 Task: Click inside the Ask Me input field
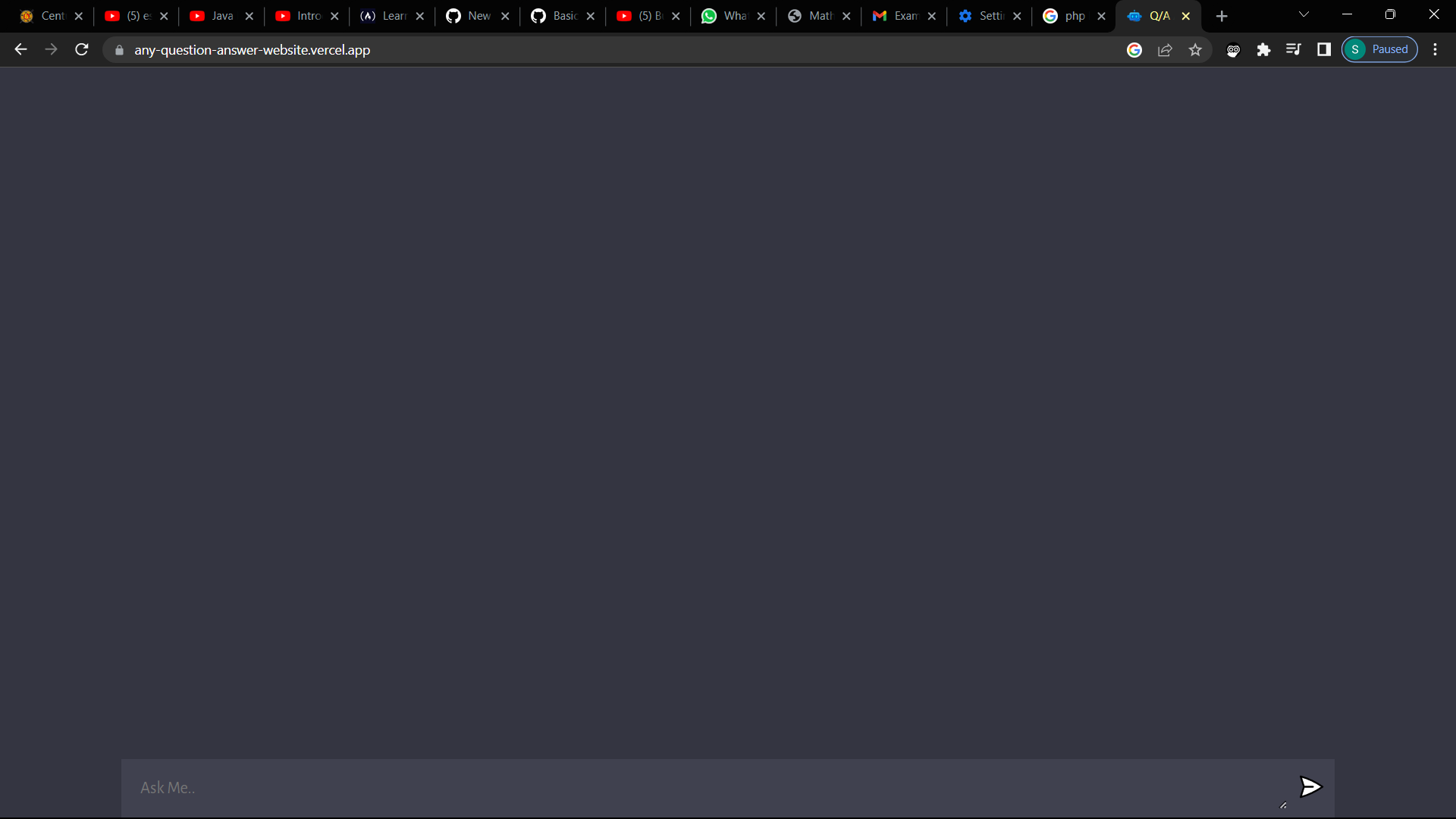[531, 788]
